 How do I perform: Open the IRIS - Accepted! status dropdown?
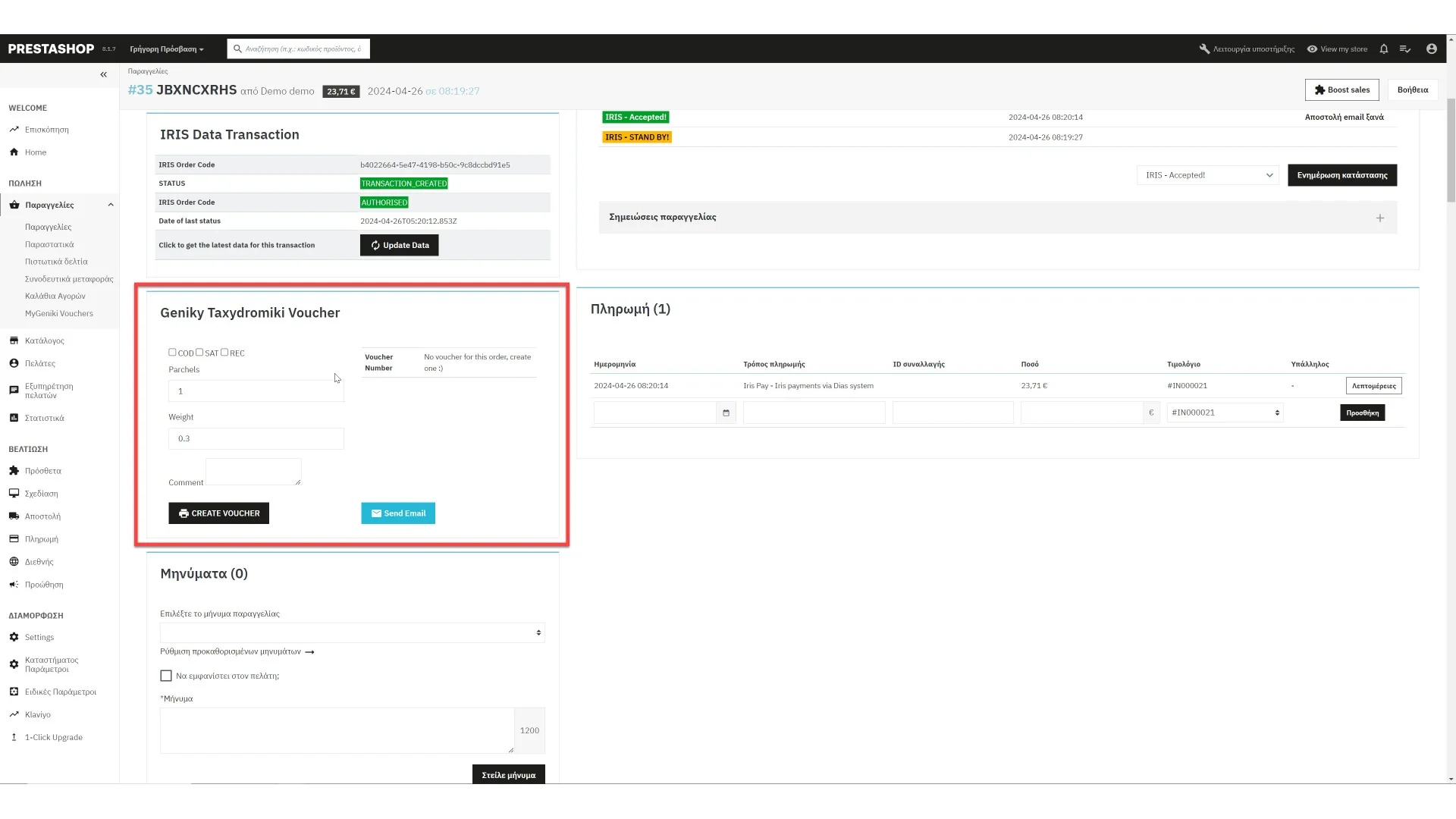[1207, 175]
